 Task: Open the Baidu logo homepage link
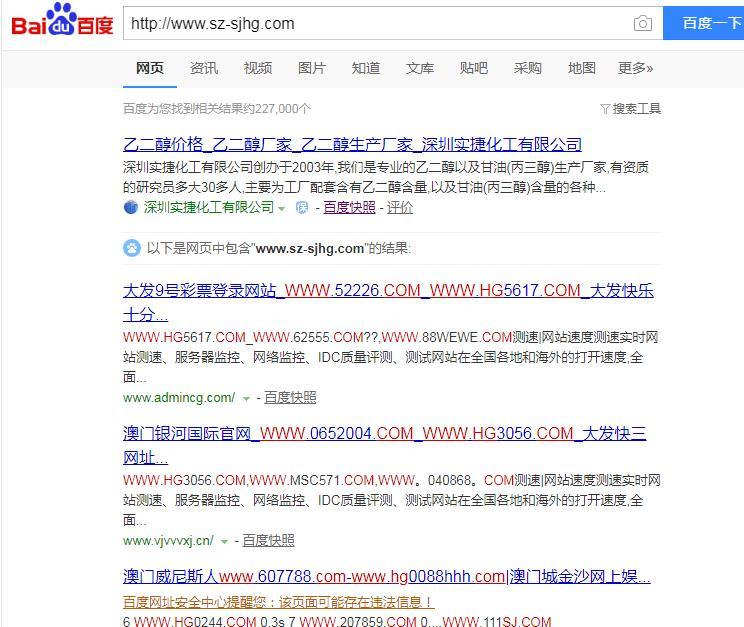point(62,20)
